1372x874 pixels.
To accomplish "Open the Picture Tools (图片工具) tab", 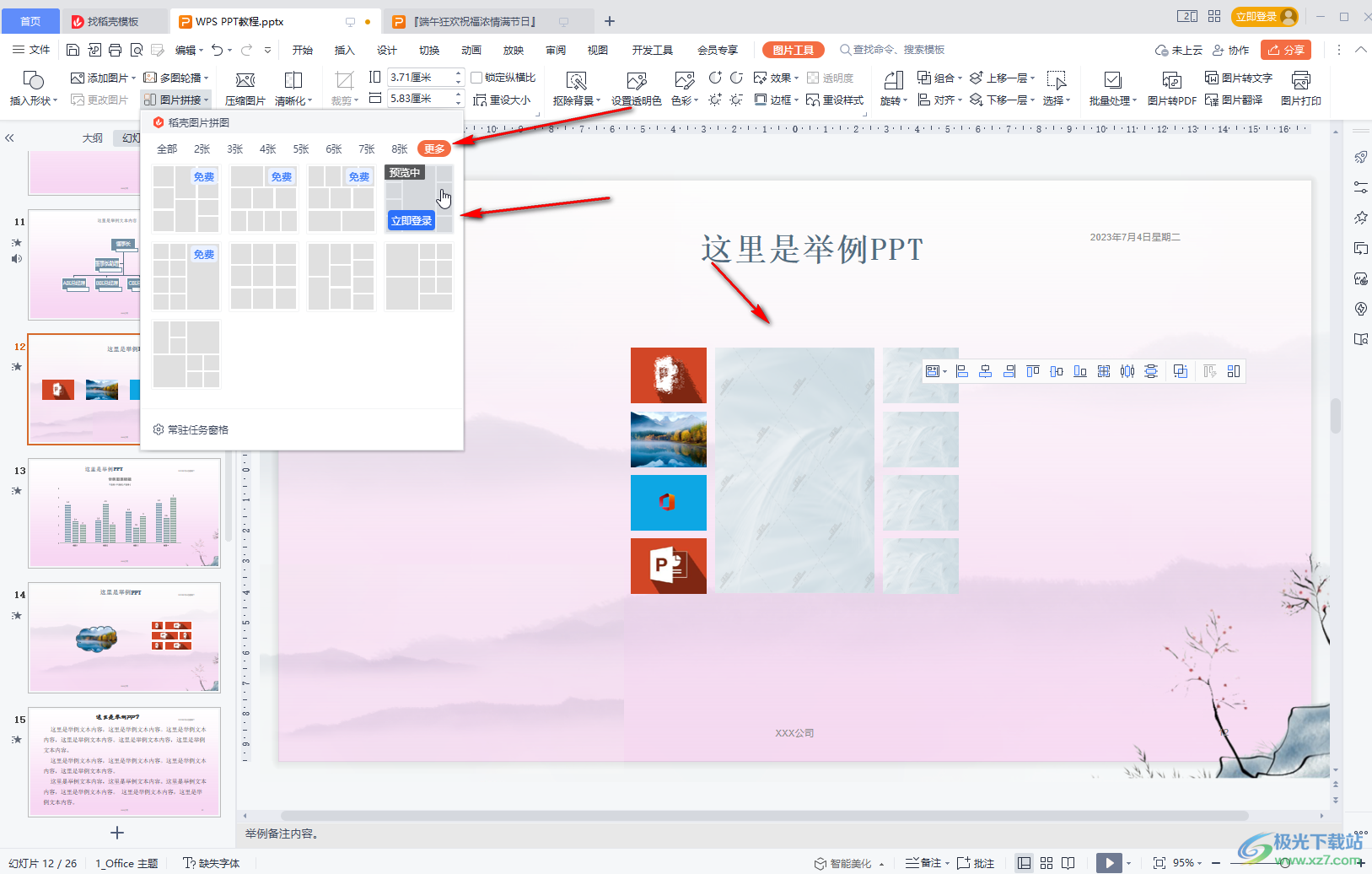I will click(x=794, y=50).
